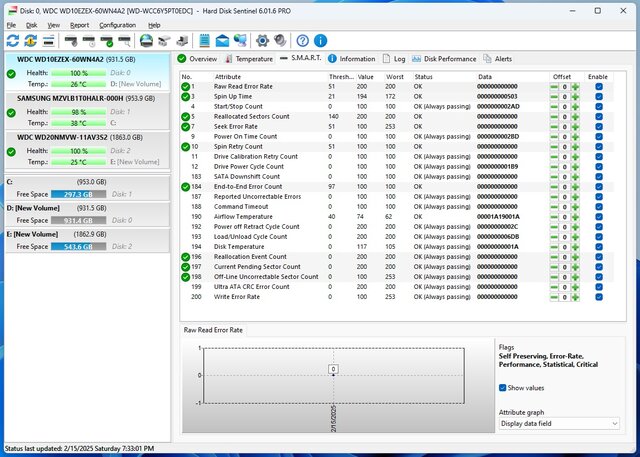Click the question mark Help icon

tap(302, 41)
